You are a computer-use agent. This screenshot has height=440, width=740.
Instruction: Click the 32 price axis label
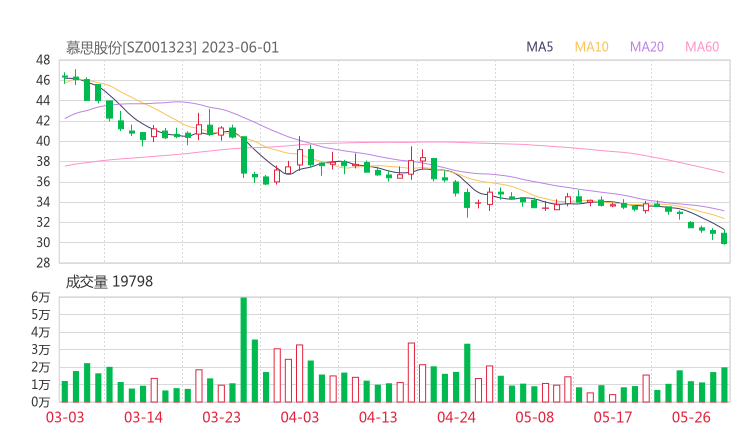[43, 222]
